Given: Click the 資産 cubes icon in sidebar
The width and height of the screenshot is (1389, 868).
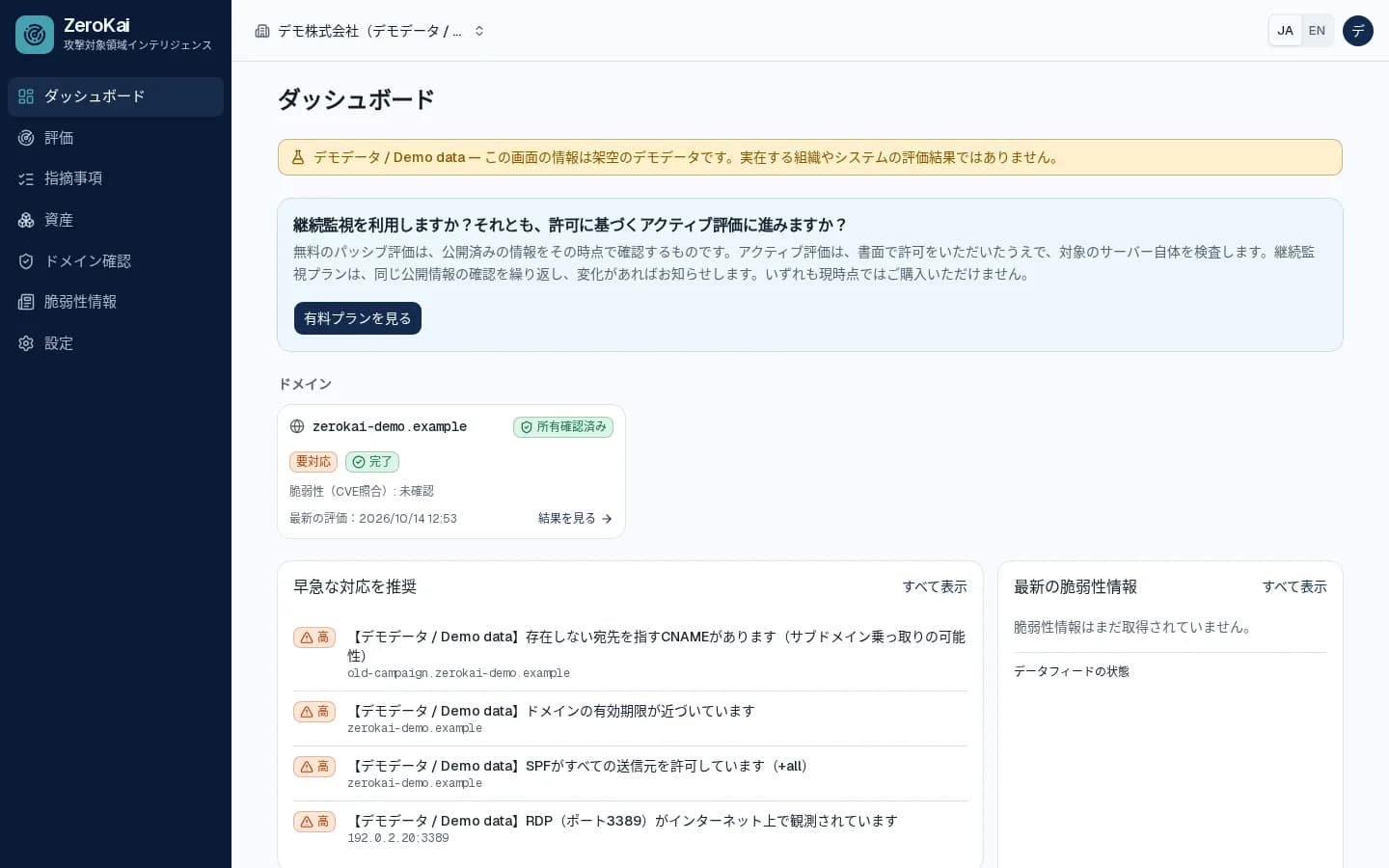Looking at the screenshot, I should (x=26, y=220).
